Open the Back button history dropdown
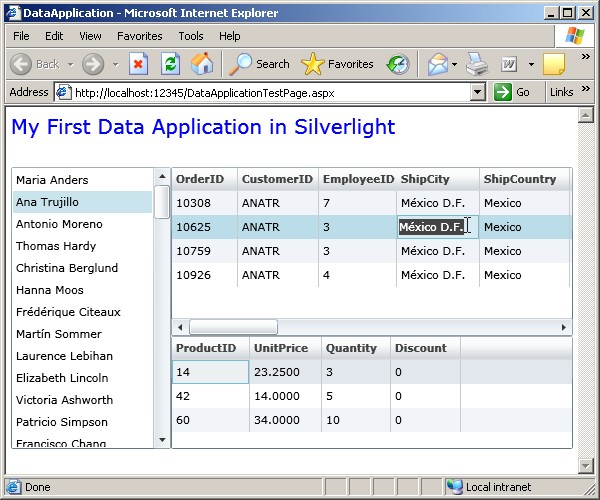Image resolution: width=600 pixels, height=500 pixels. [x=71, y=64]
